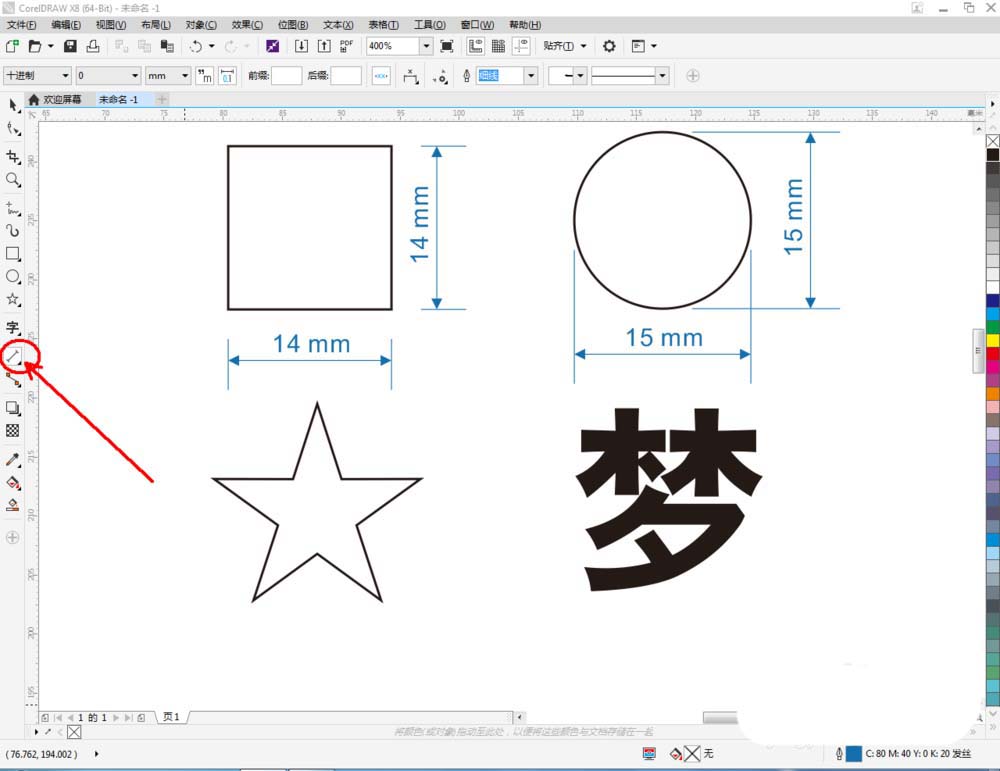
Task: Click the New document icon
Action: (12, 46)
